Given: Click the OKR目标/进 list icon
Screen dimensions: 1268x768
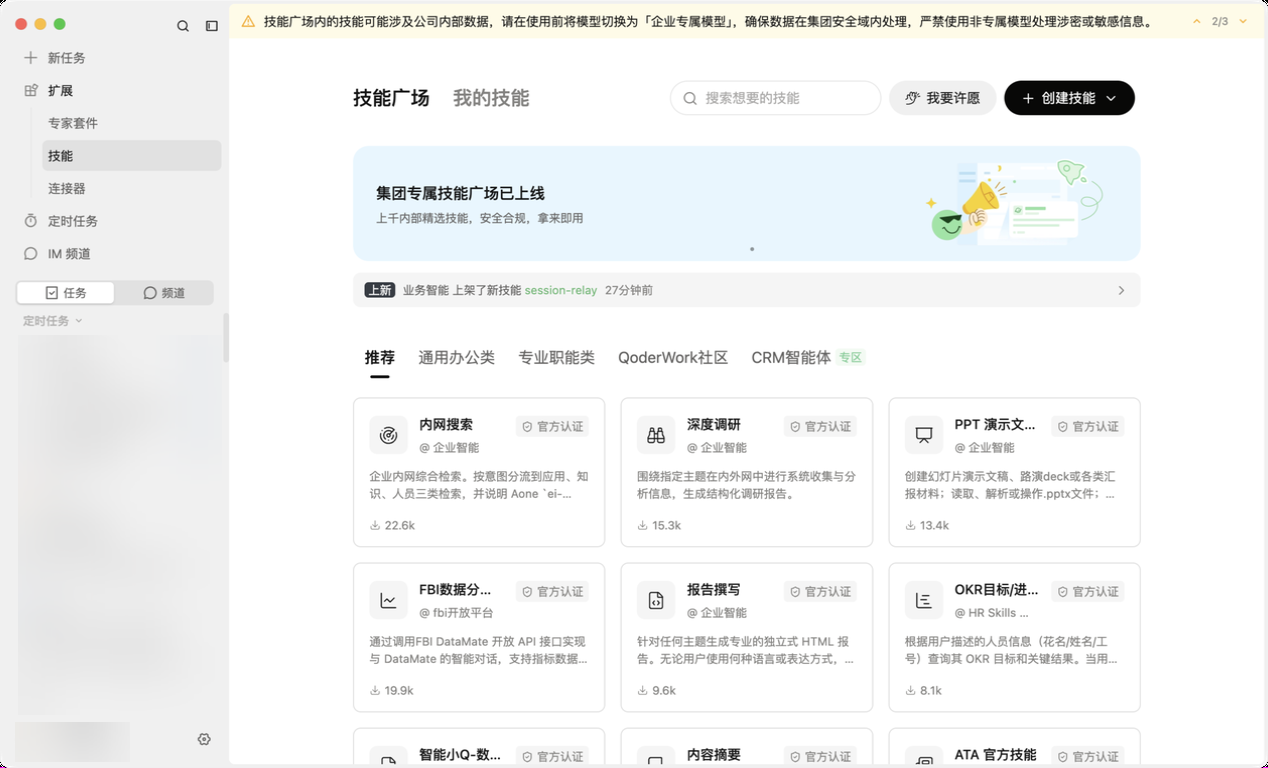Looking at the screenshot, I should (924, 600).
